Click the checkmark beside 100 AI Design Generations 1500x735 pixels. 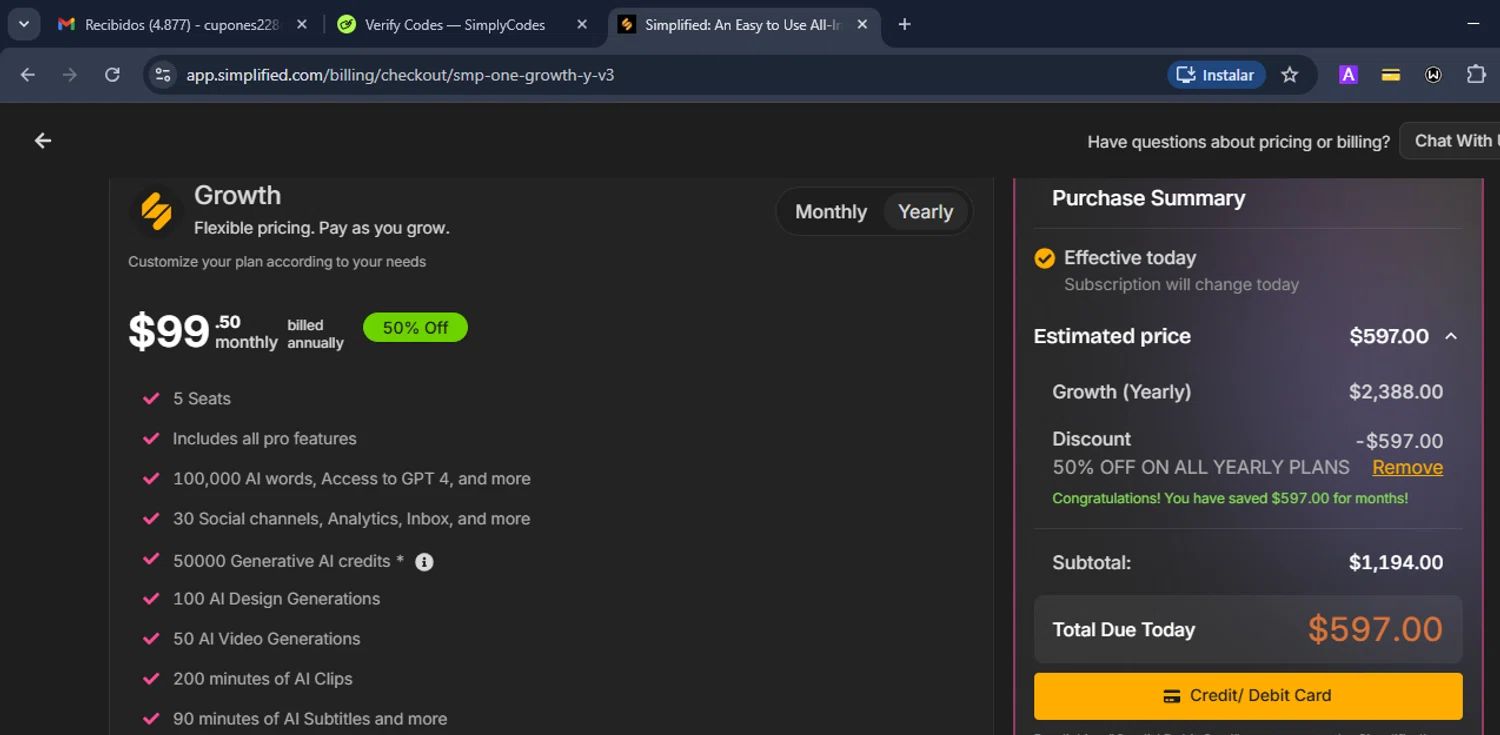(x=151, y=599)
